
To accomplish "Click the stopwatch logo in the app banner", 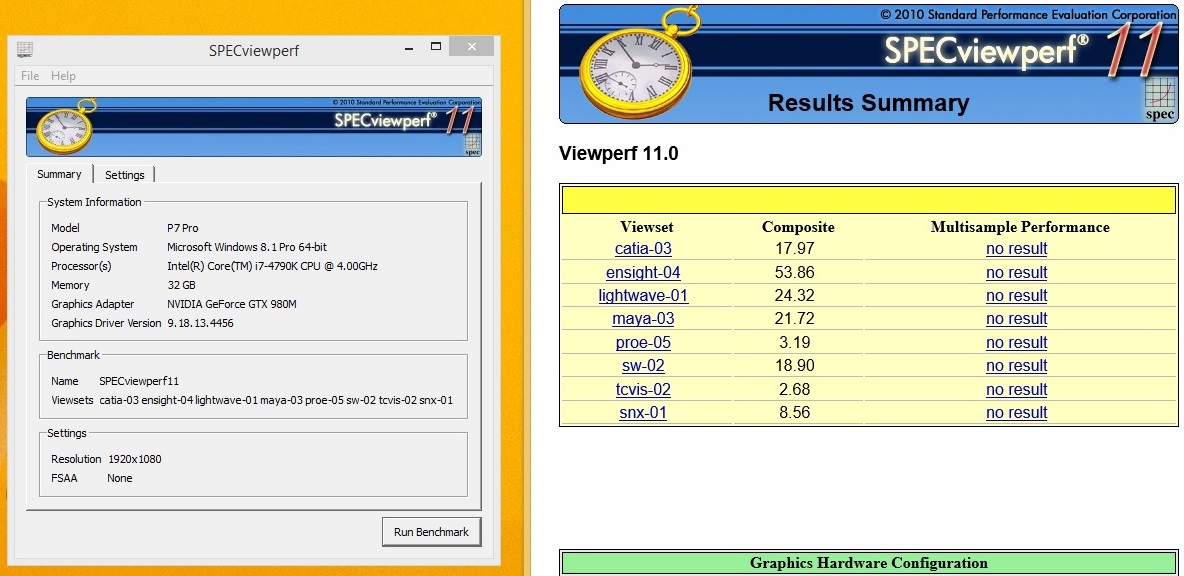I will [x=65, y=129].
